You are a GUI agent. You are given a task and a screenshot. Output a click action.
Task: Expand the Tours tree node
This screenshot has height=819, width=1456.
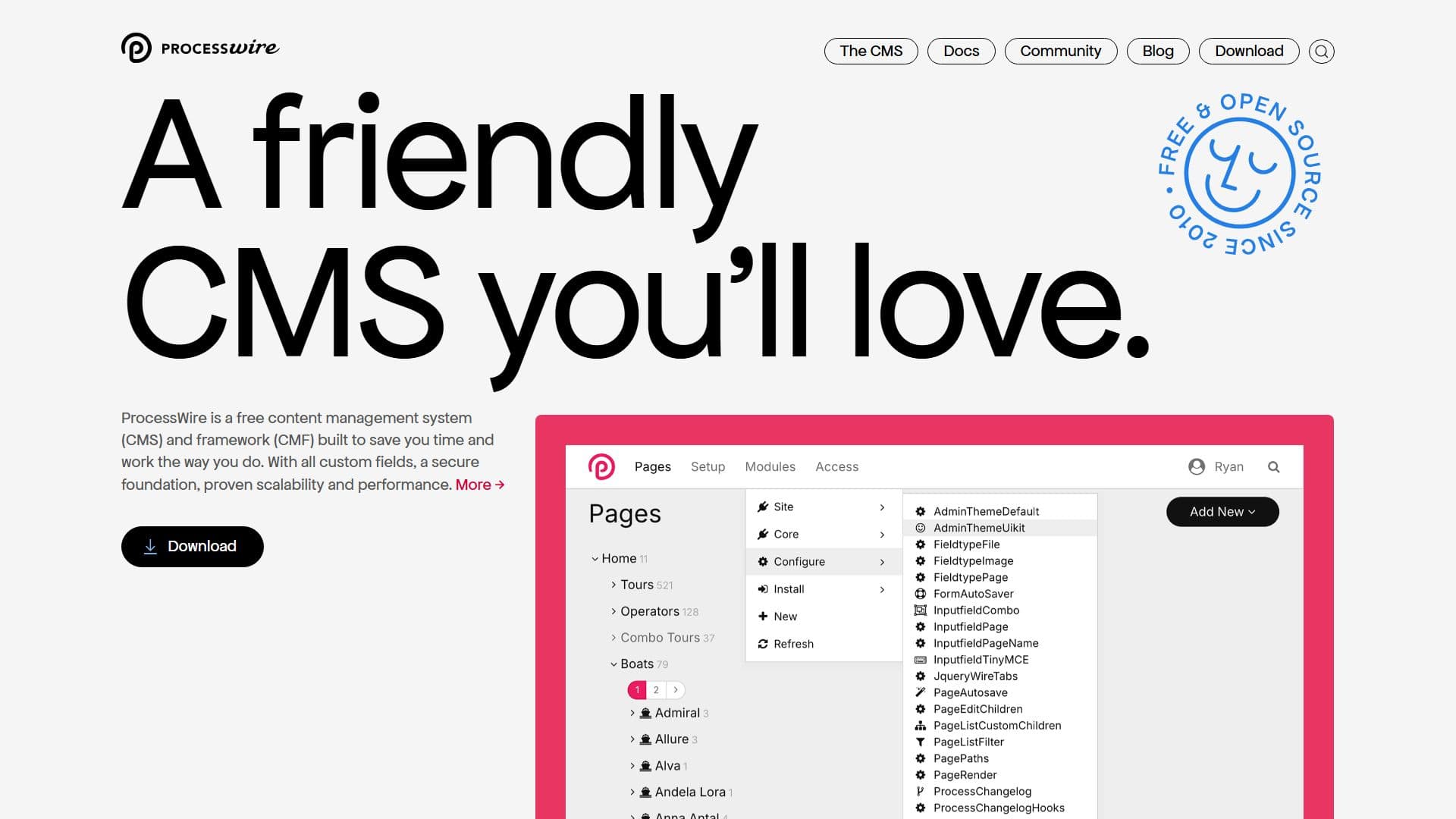click(613, 585)
